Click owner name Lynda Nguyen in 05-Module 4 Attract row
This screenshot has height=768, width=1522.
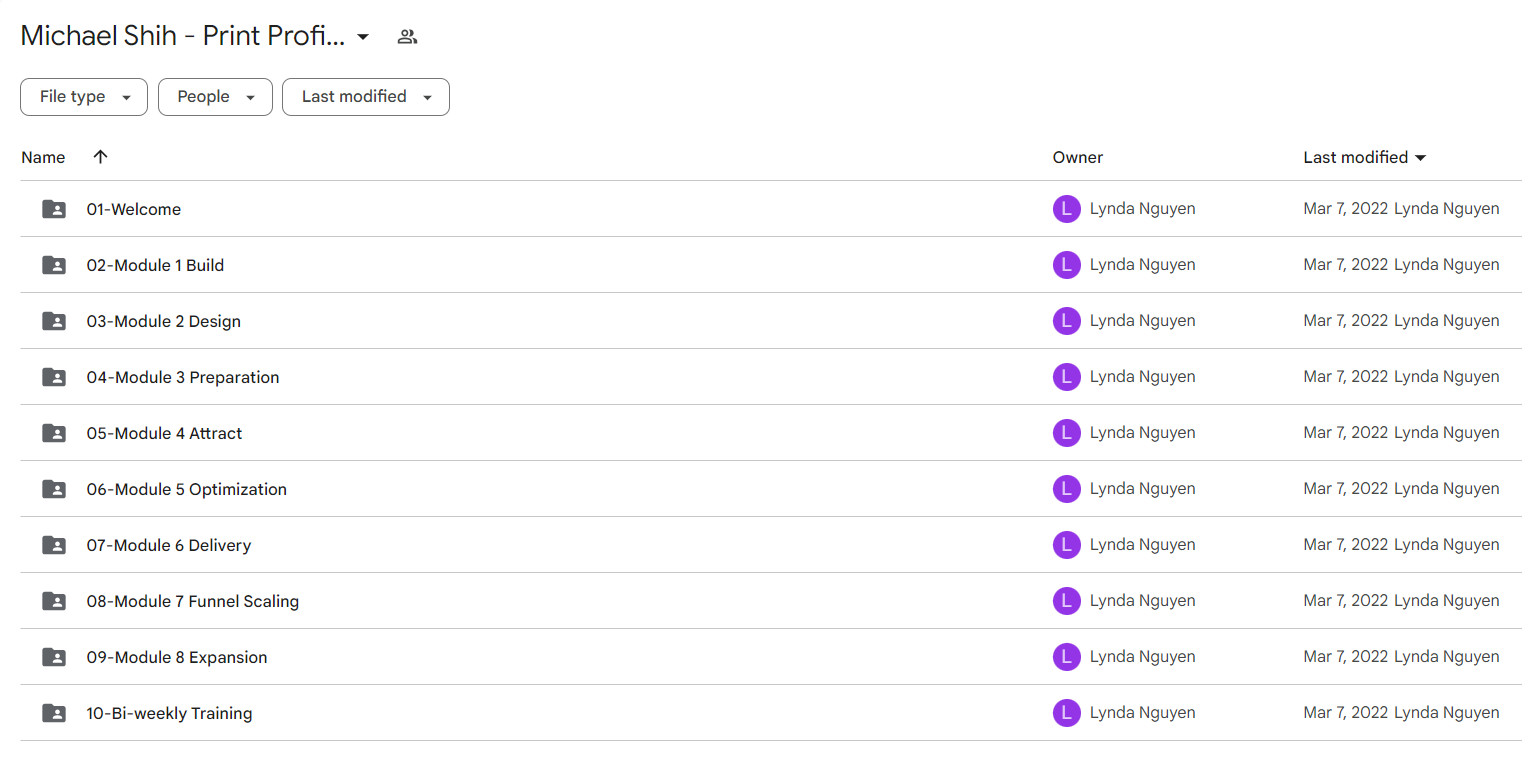[x=1143, y=433]
